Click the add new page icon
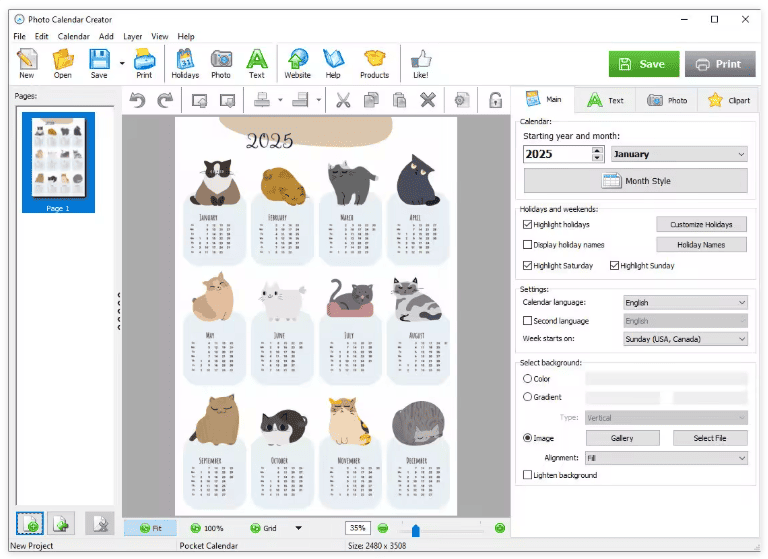The height and width of the screenshot is (559, 768). pyautogui.click(x=30, y=523)
